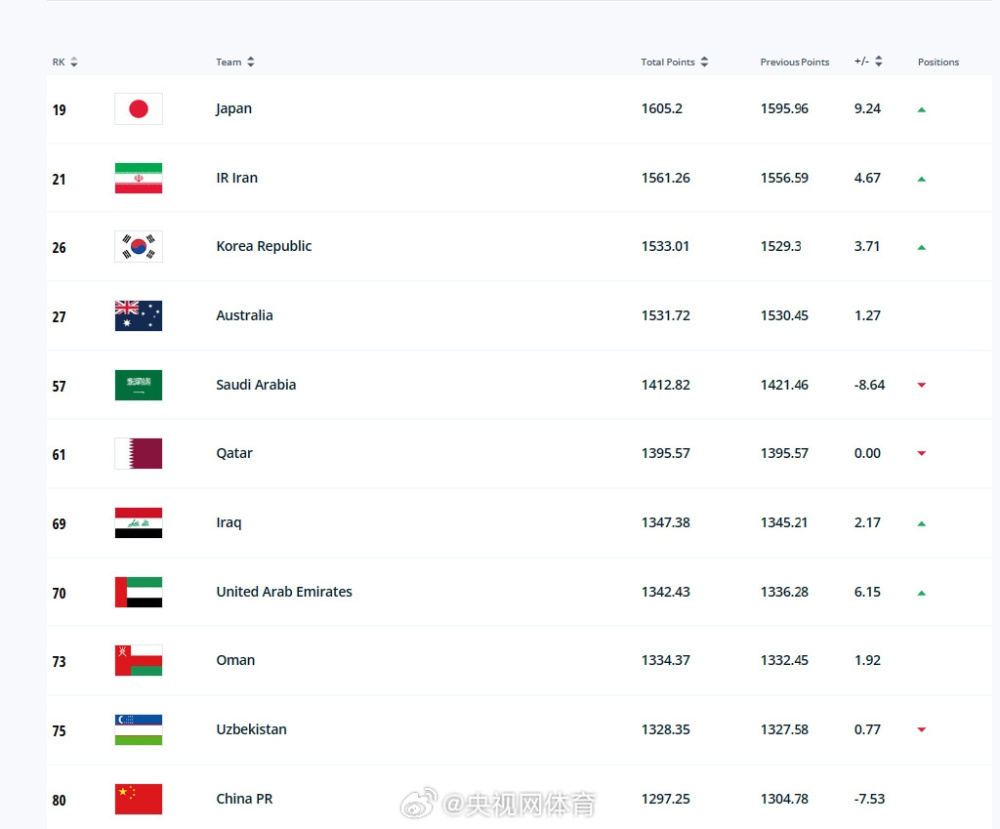The width and height of the screenshot is (1000, 829).
Task: Click the China PR flag icon
Action: (x=138, y=799)
